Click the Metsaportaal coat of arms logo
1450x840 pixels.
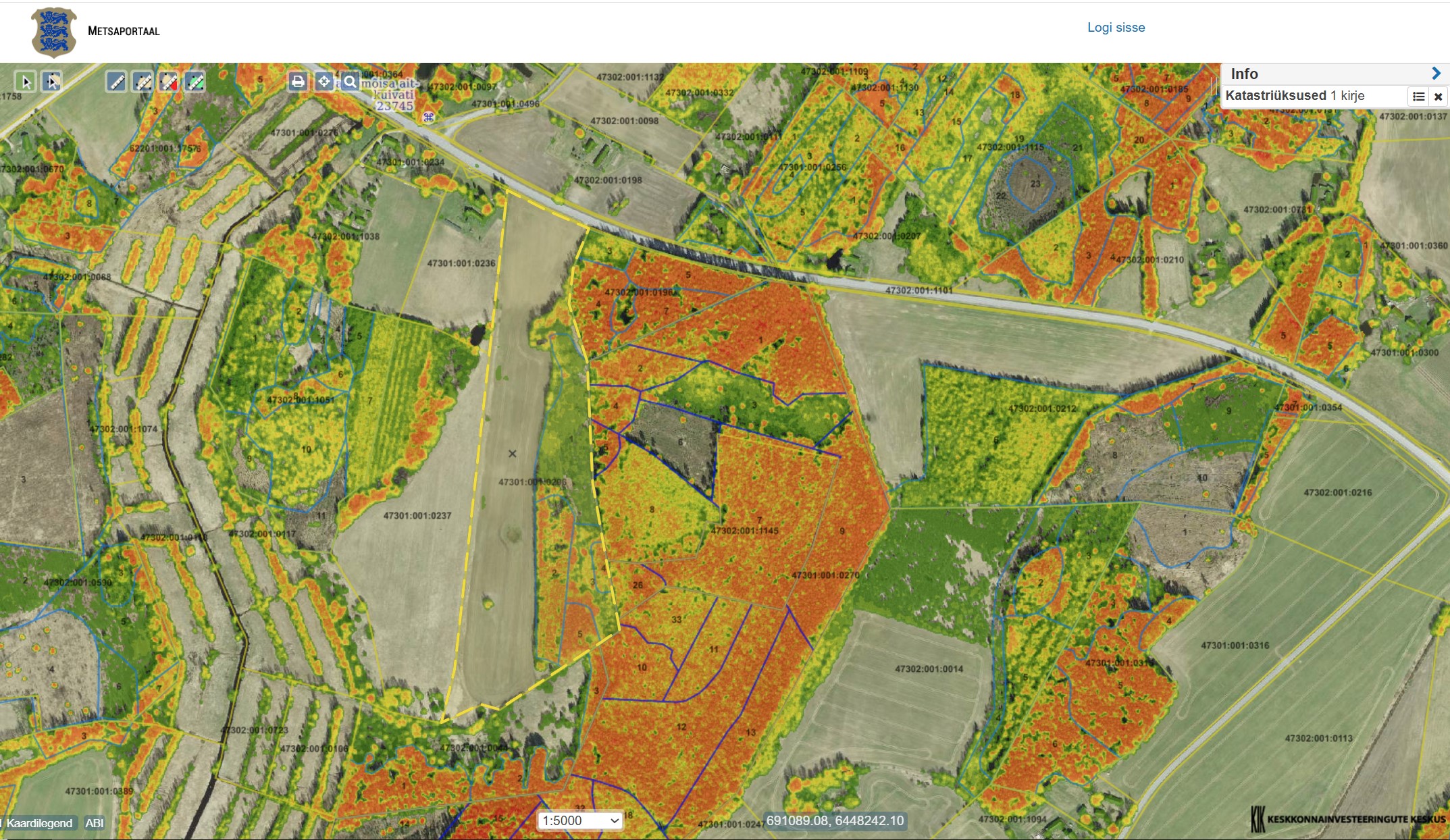click(x=54, y=32)
